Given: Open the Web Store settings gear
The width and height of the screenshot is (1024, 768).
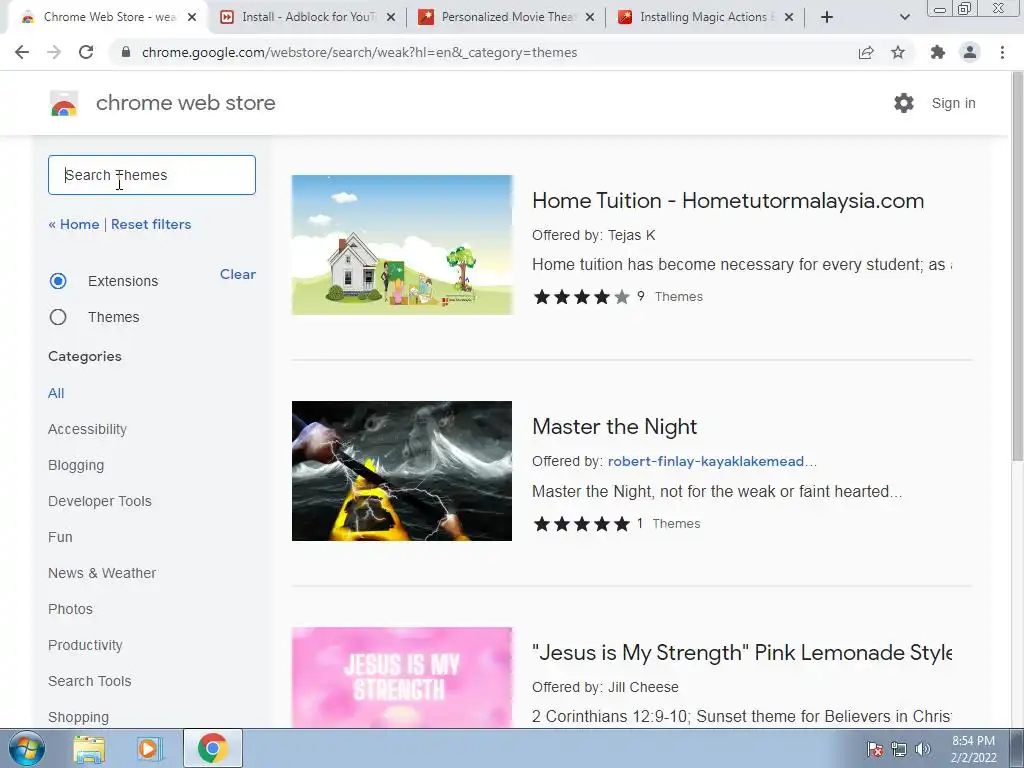Looking at the screenshot, I should [x=904, y=103].
